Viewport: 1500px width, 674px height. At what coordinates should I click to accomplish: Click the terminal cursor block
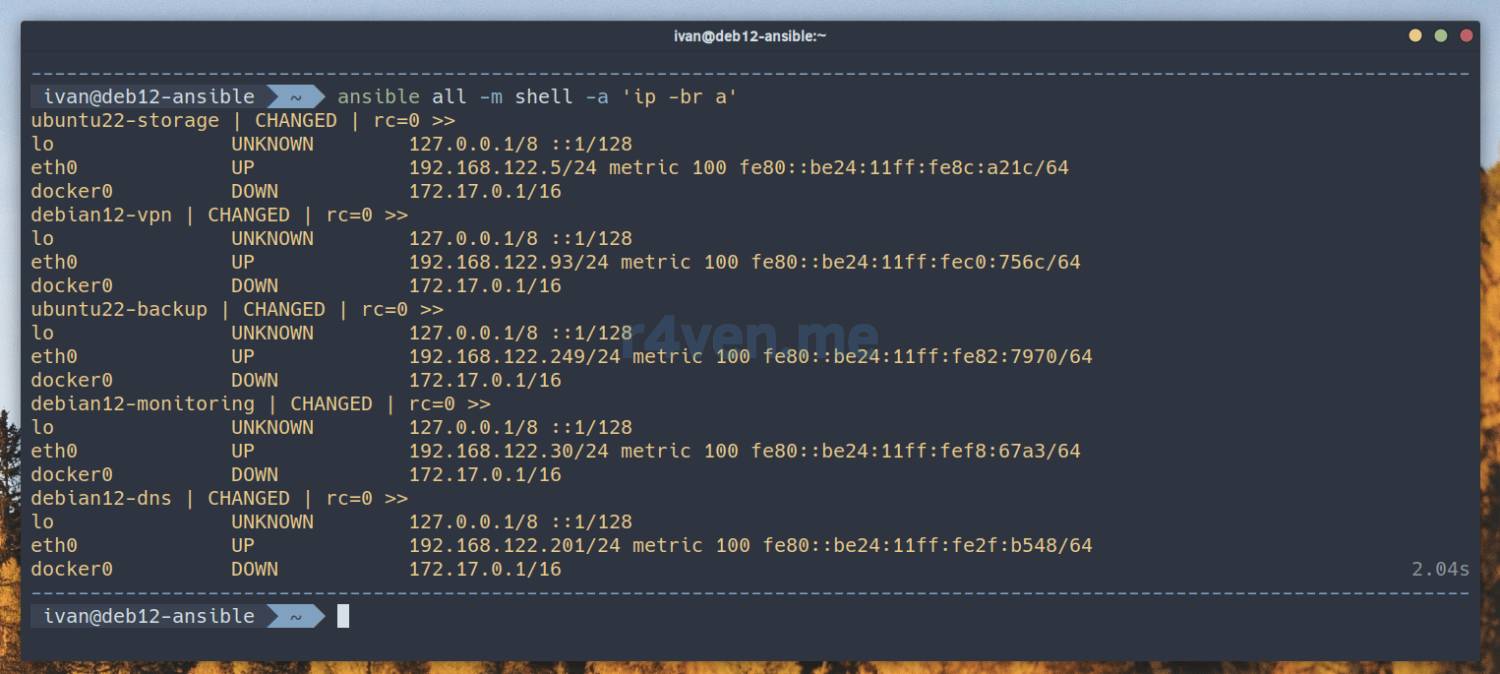pyautogui.click(x=343, y=617)
